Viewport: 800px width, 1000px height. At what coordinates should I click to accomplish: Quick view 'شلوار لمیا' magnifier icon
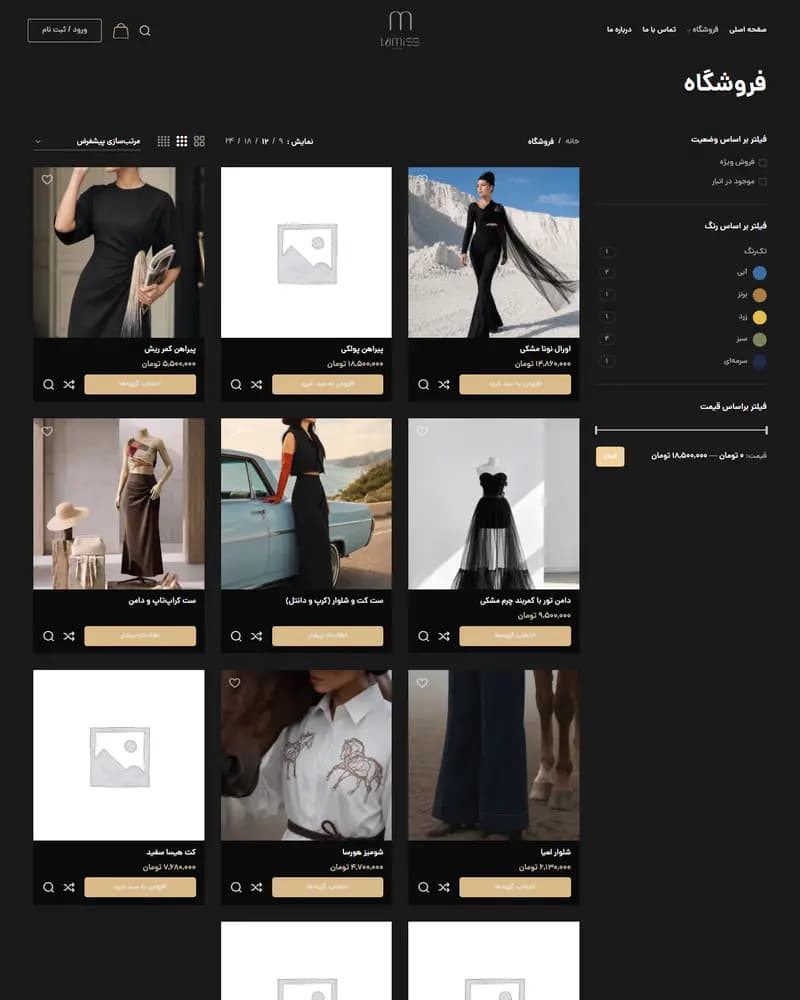pyautogui.click(x=424, y=887)
